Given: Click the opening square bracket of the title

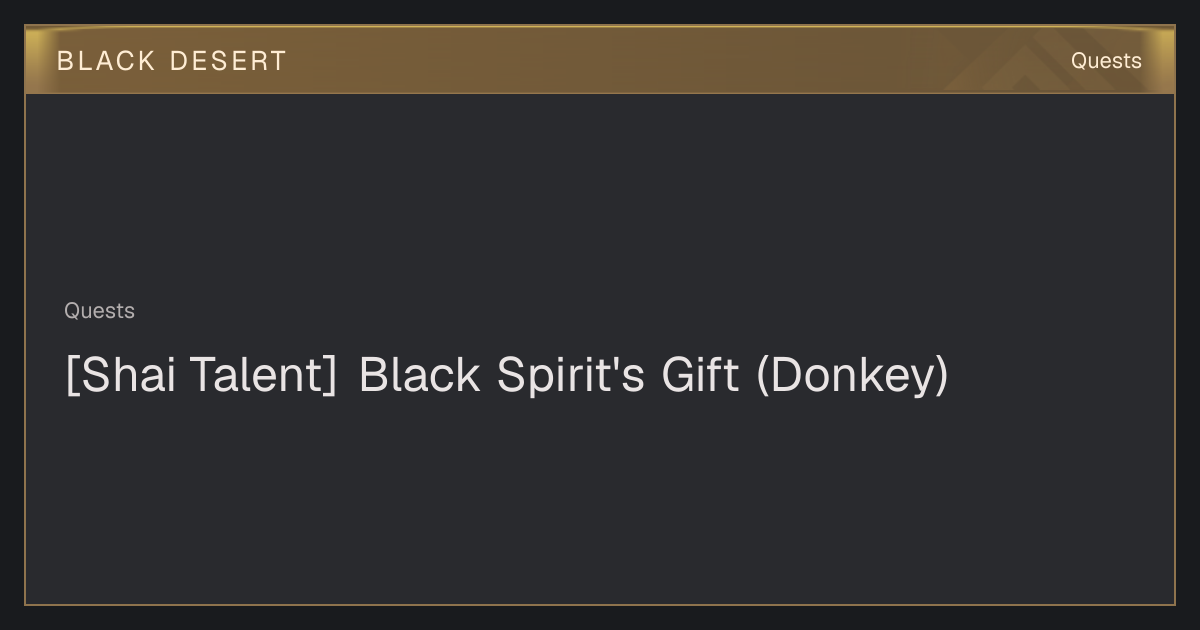Looking at the screenshot, I should (71, 376).
